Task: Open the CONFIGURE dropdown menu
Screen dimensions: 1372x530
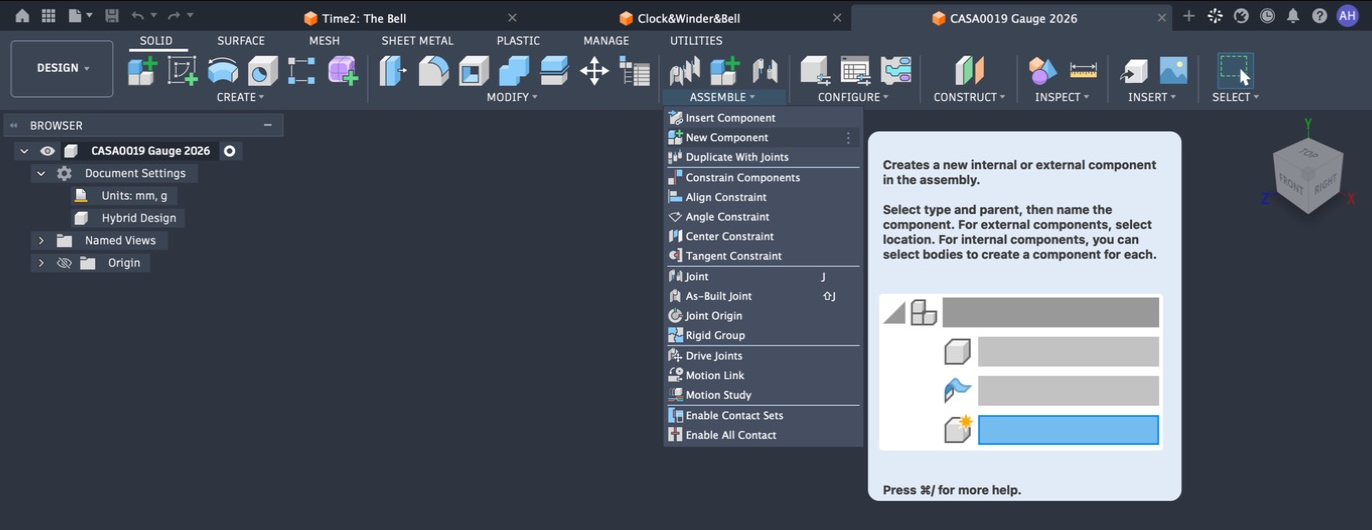Action: [x=853, y=97]
